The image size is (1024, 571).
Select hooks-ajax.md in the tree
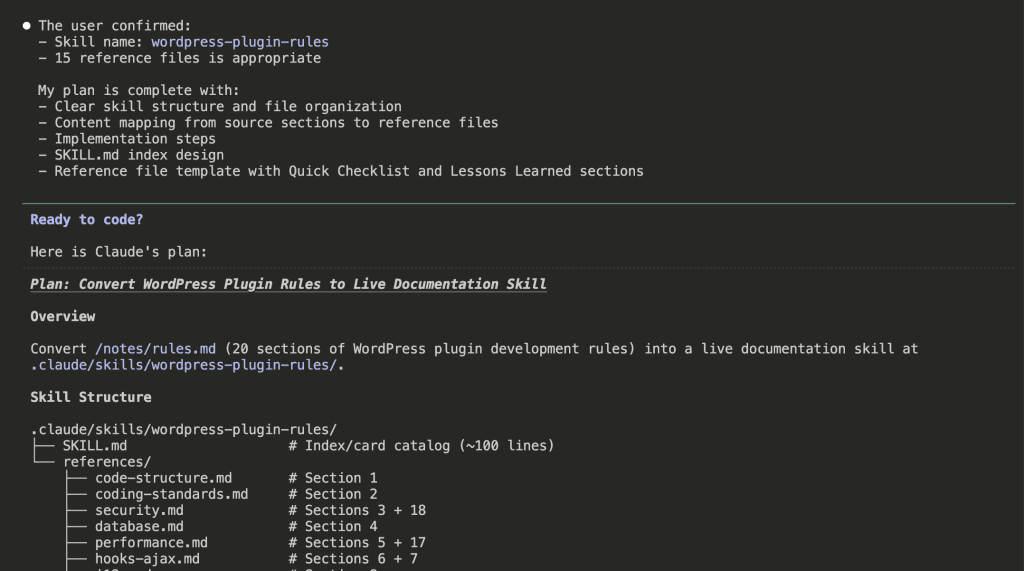tap(147, 559)
